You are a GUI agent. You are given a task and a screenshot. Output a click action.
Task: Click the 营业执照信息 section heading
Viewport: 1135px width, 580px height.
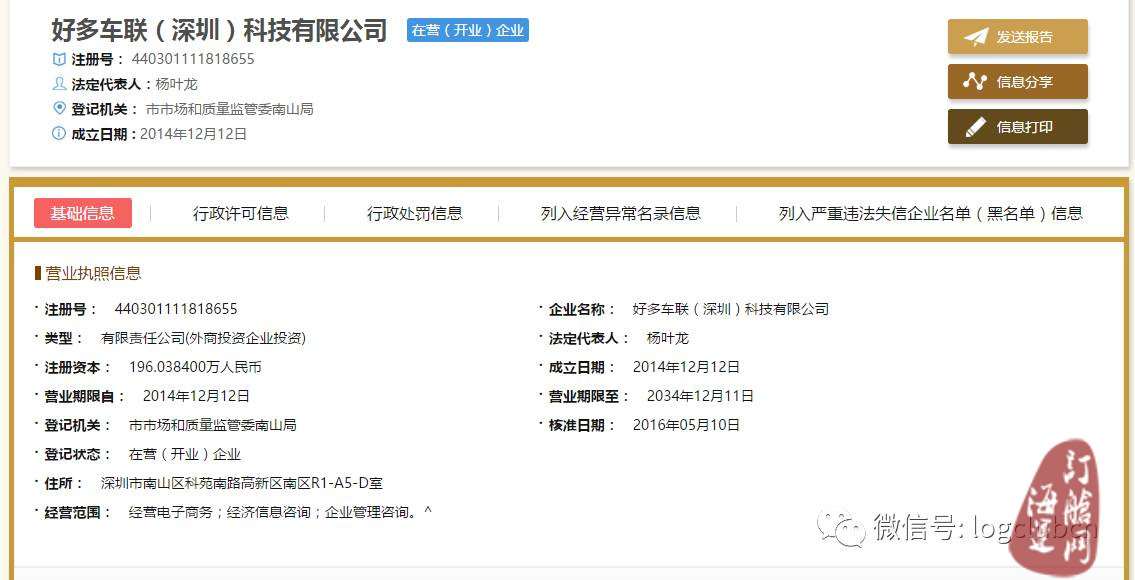tap(93, 273)
